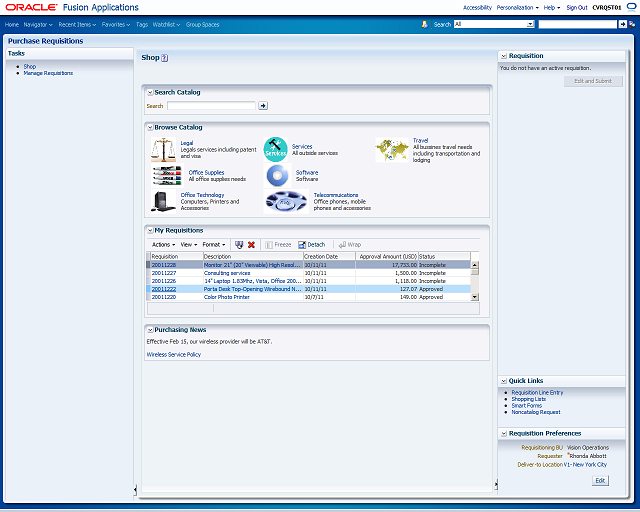Click the Search Catalog go arrow
Viewport: 640px width, 512px height.
(x=263, y=106)
